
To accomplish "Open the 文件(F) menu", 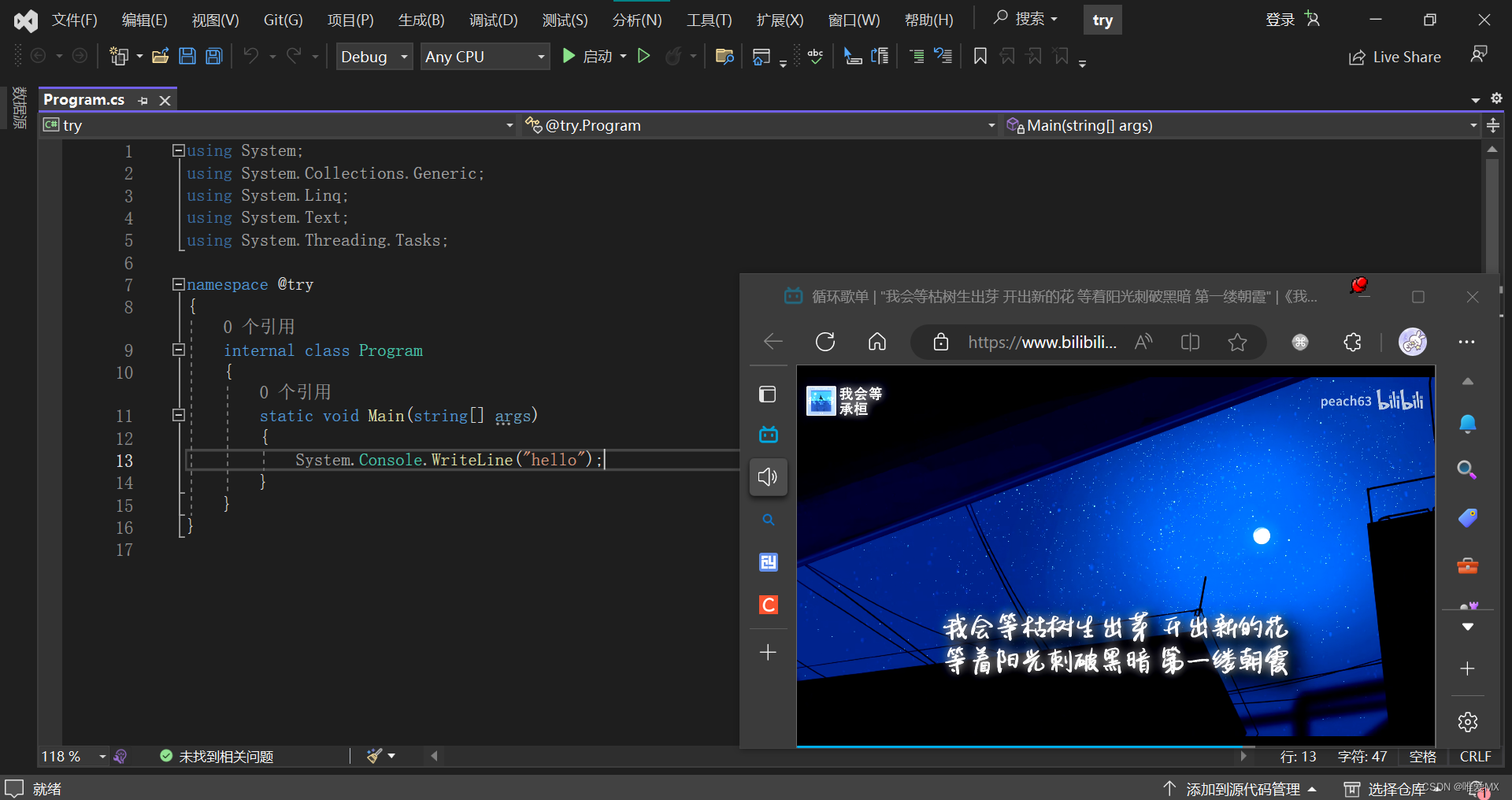I will tap(74, 20).
